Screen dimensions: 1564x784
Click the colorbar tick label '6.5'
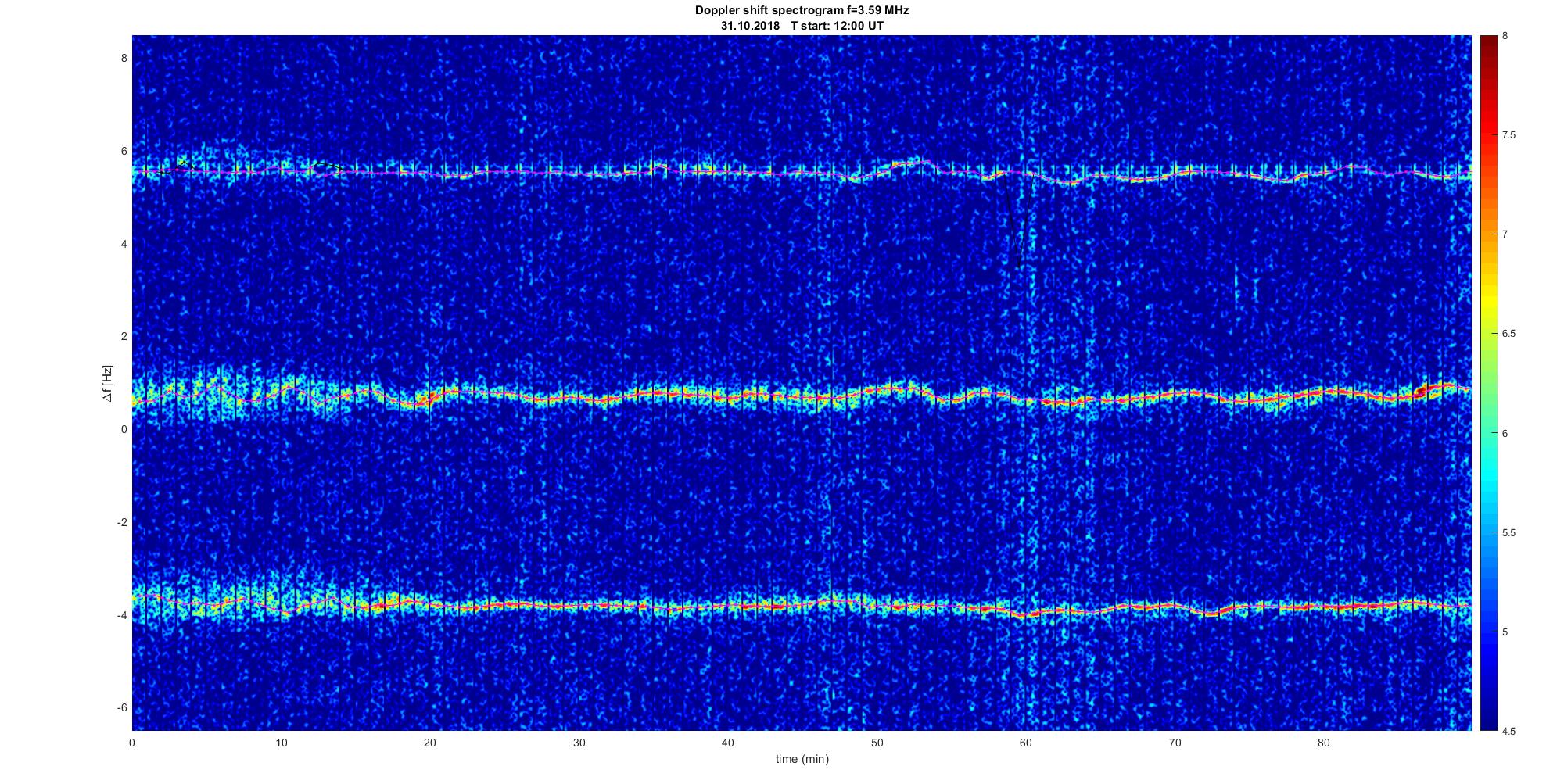tap(1509, 334)
